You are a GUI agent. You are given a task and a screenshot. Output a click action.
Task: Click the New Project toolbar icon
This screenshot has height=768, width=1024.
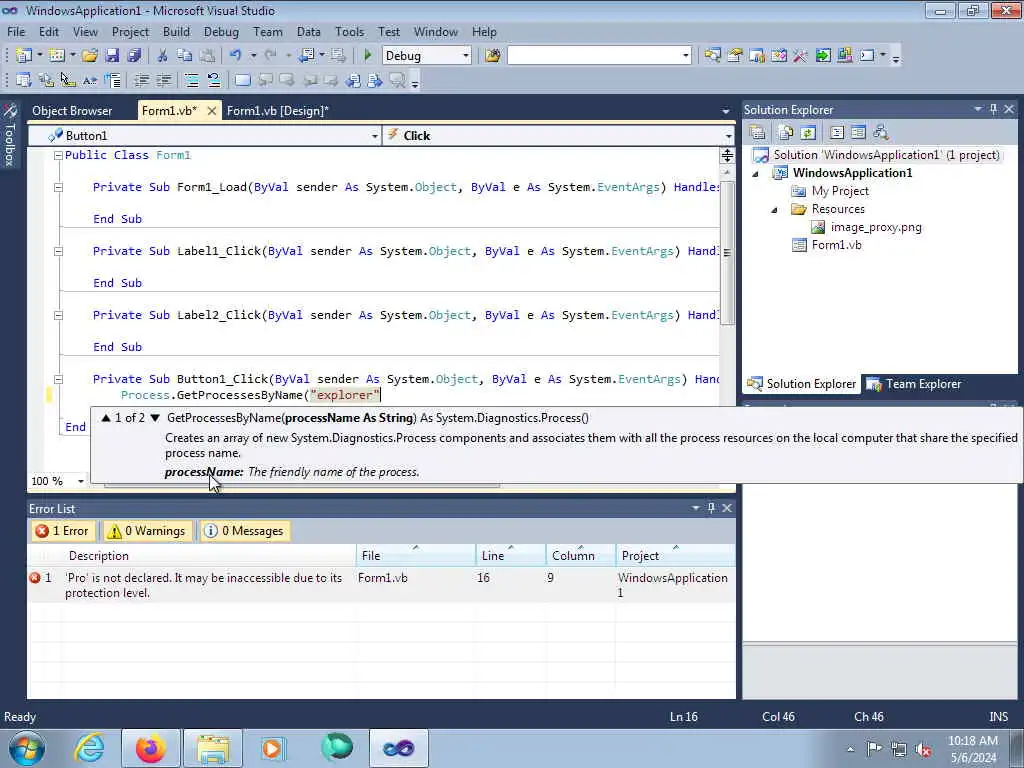[24, 56]
